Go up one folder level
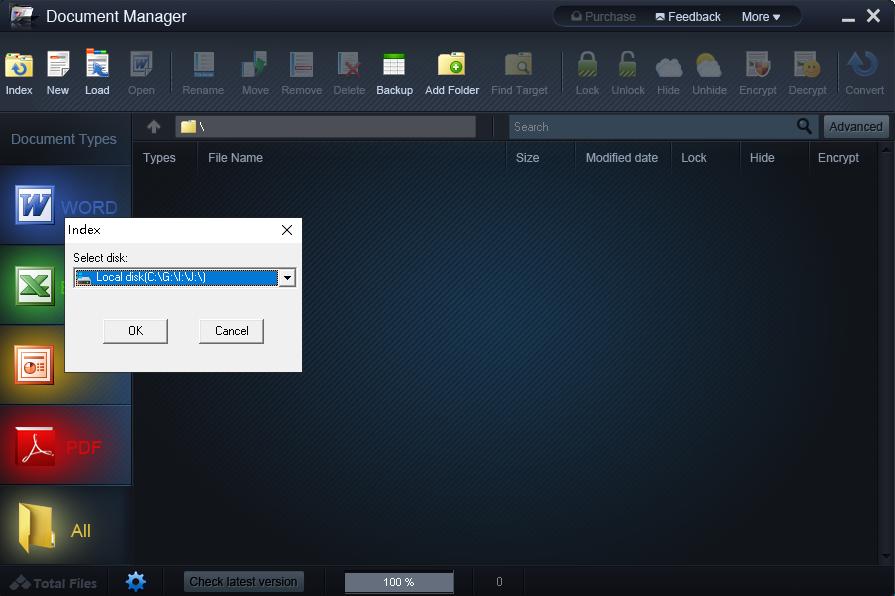The image size is (895, 596). click(x=154, y=127)
